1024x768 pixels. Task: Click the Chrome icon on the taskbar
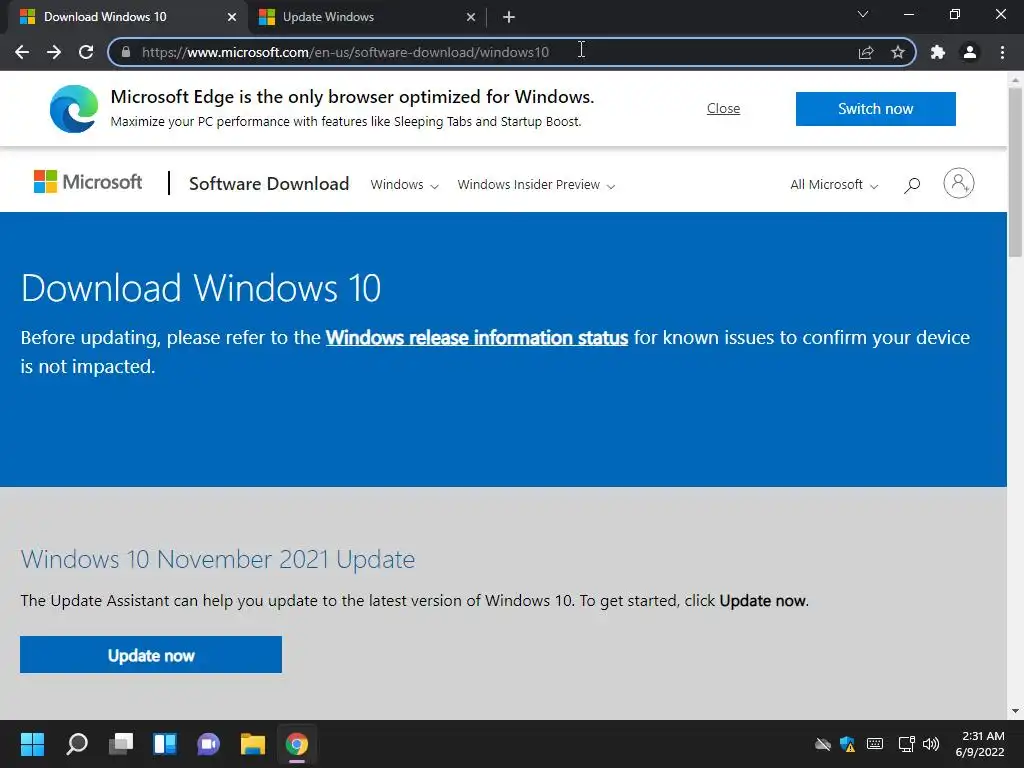click(296, 744)
